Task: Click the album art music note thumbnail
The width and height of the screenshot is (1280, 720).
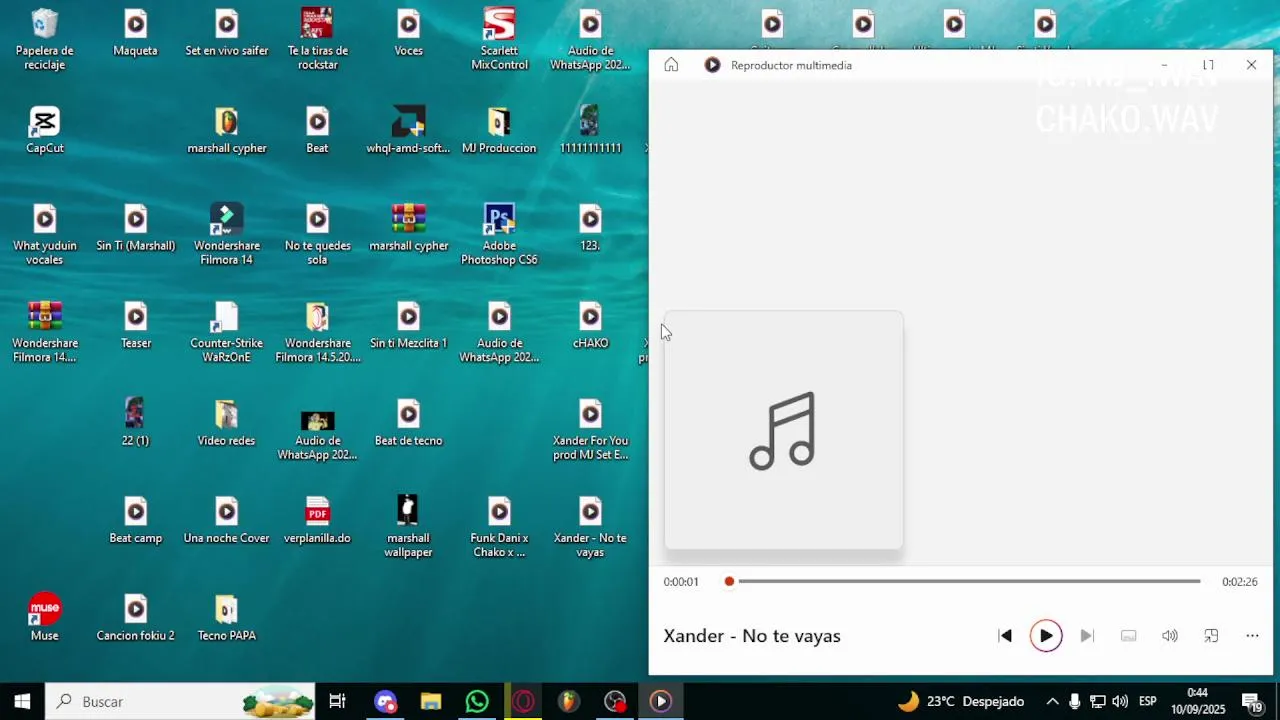Action: [783, 430]
